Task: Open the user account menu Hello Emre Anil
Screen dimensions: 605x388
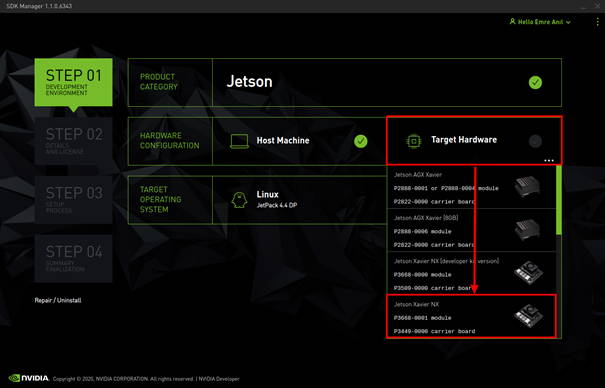Action: 540,22
